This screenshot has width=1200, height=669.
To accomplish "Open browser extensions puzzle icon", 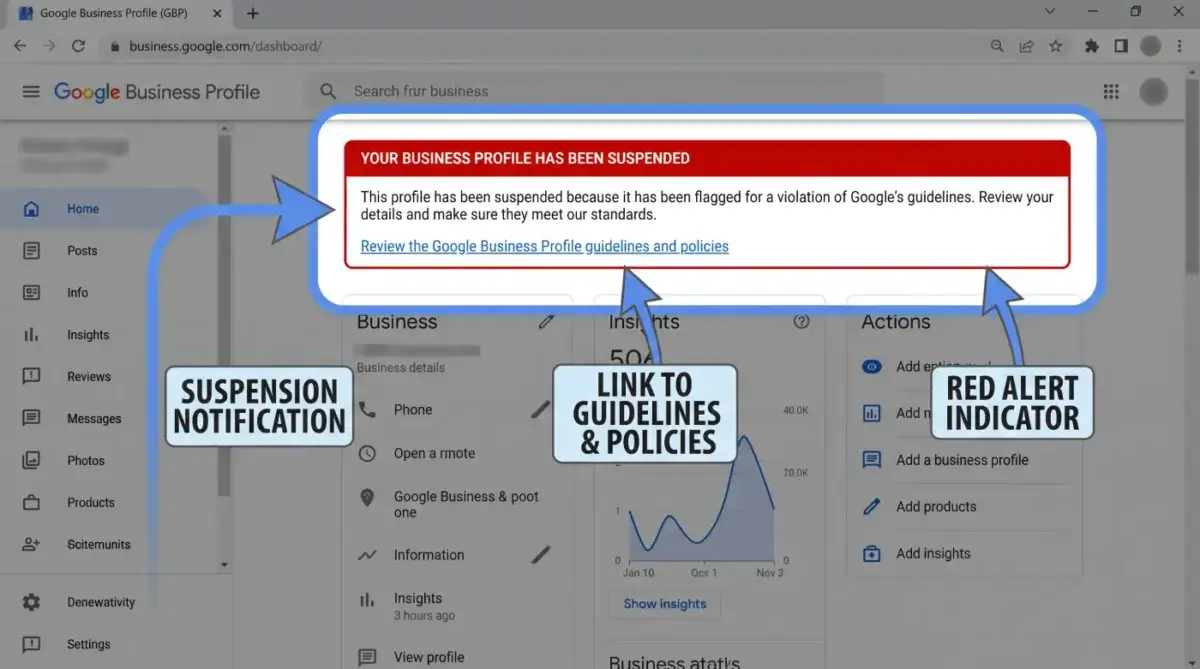I will [x=1092, y=46].
